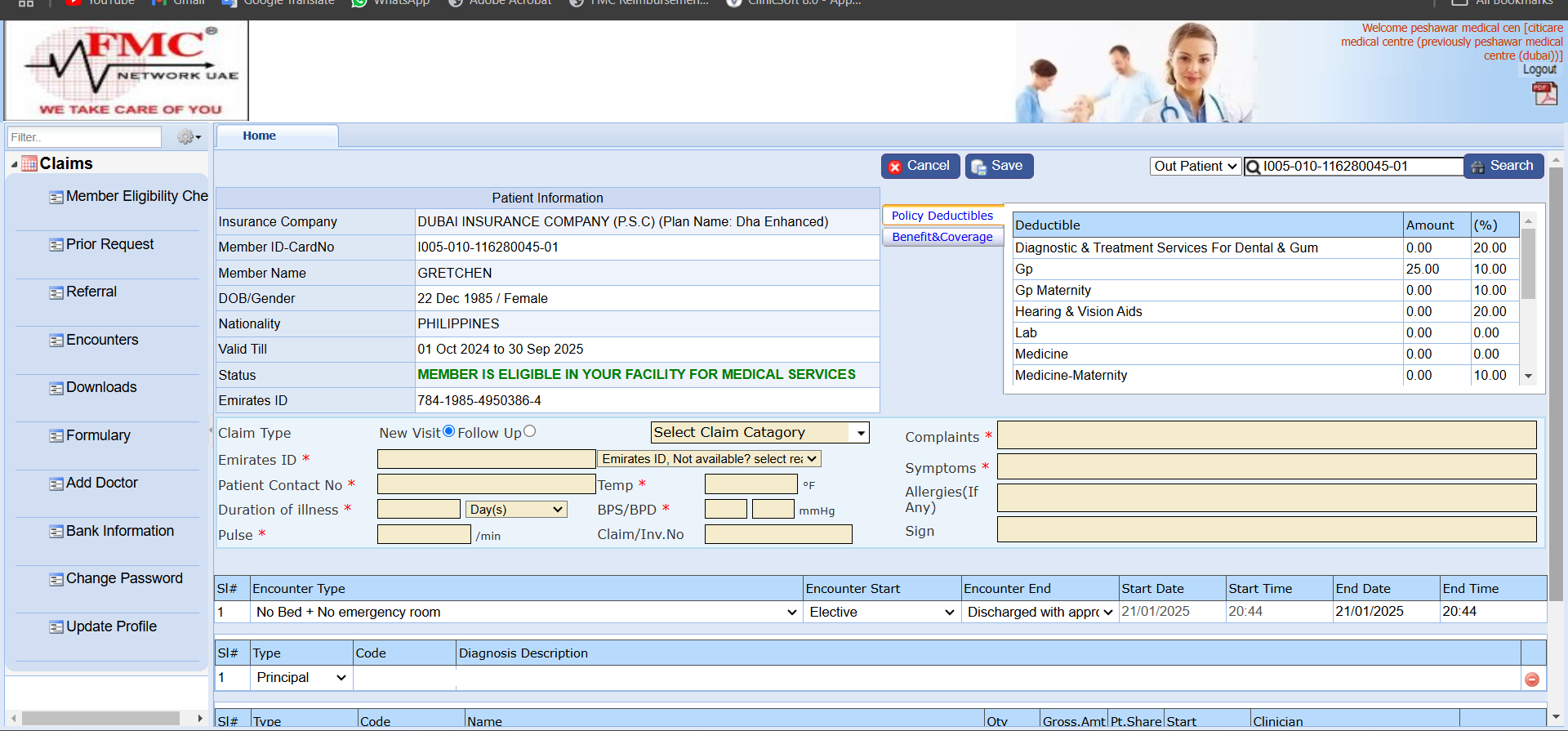Click the sidebar horizontal scrollbar
This screenshot has height=731, width=1568.
(x=100, y=718)
